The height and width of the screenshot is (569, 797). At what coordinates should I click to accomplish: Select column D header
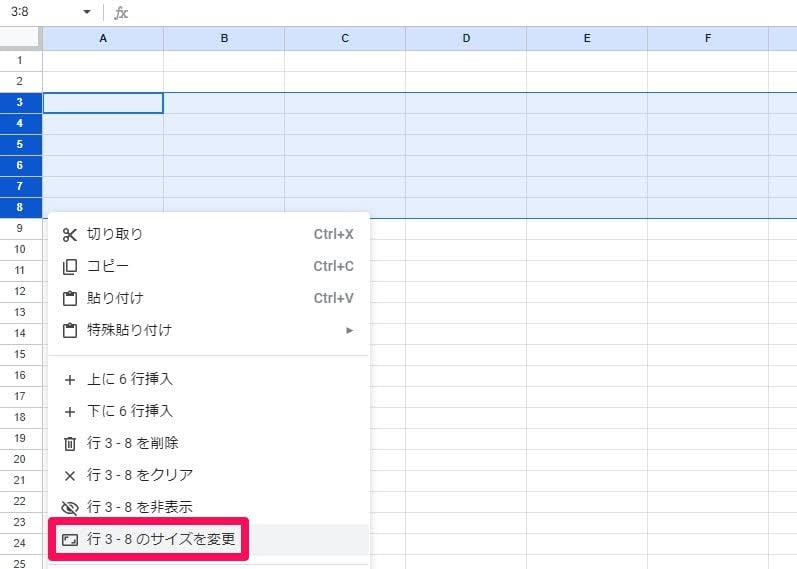tap(466, 39)
